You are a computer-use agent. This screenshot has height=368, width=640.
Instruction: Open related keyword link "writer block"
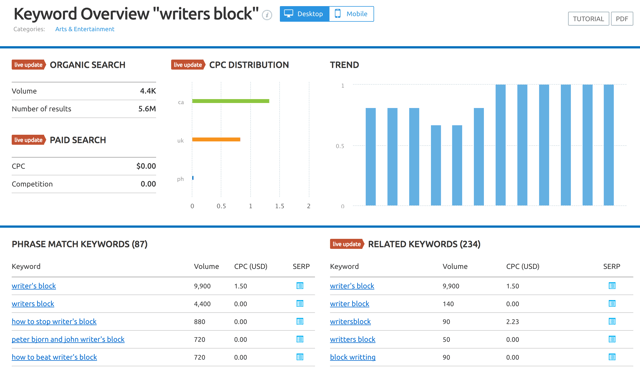tap(349, 304)
